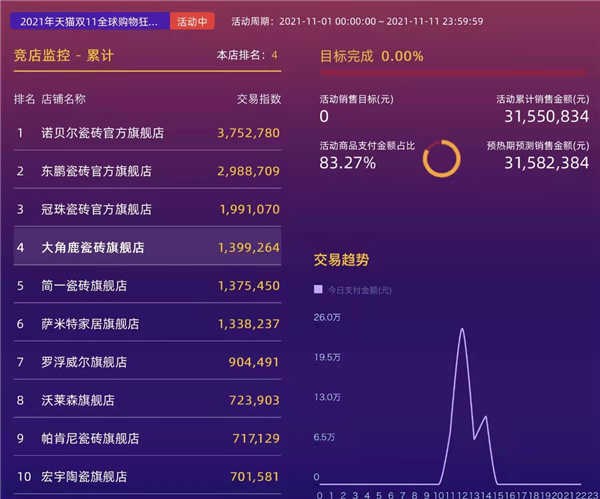Click the 活动销售目标(元) label
This screenshot has width=600, height=499.
tap(357, 99)
